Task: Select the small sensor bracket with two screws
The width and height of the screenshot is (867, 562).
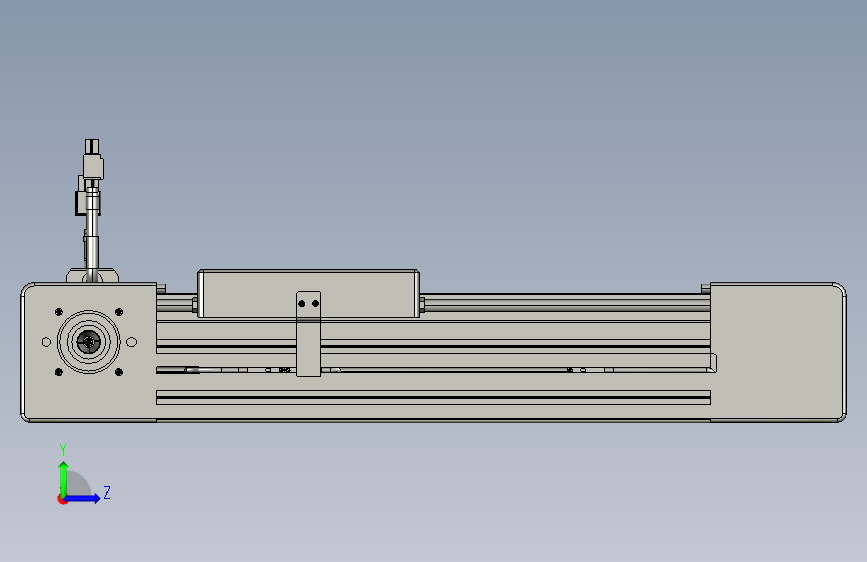Action: coord(309,334)
